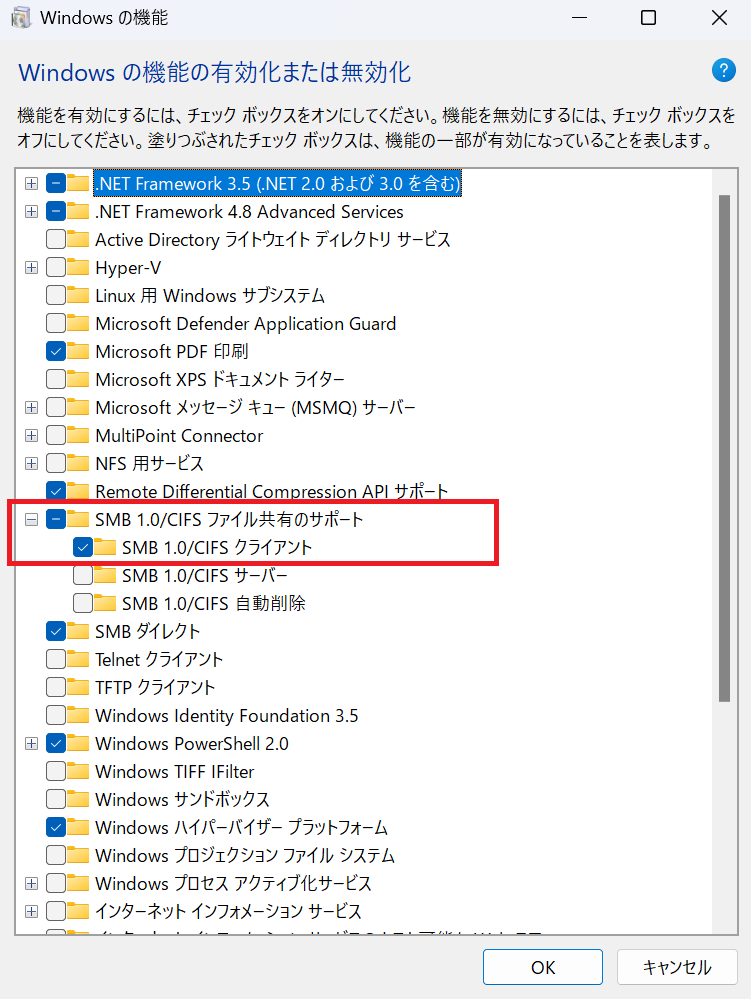Collapse SMB 1.0/CIFS ファイル共有のサポート node

(x=31, y=519)
